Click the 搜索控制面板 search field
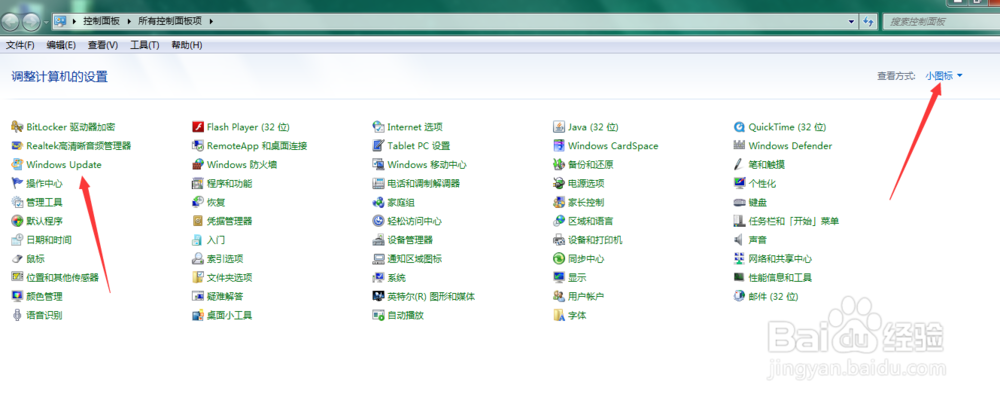1000x403 pixels. coord(940,21)
